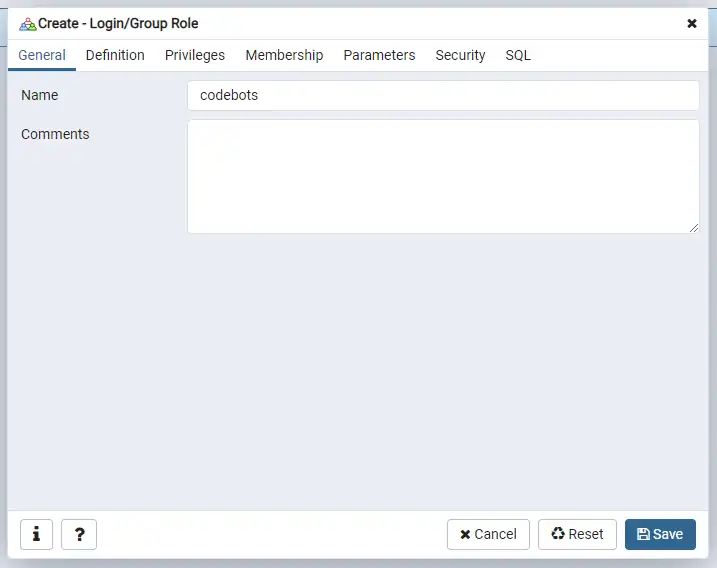The image size is (717, 568).
Task: Click the Login/Group Role icon in title bar
Action: coord(27,23)
